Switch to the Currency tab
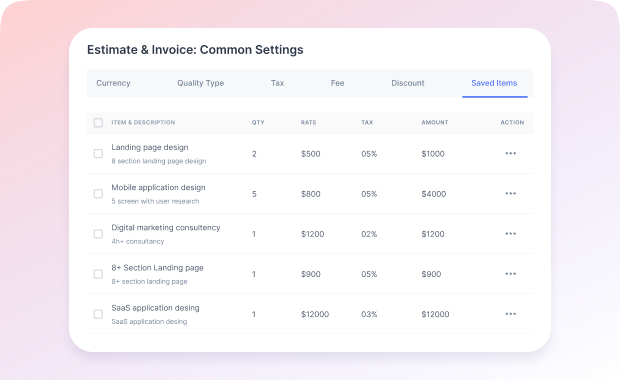Viewport: 620px width, 380px height. point(113,83)
